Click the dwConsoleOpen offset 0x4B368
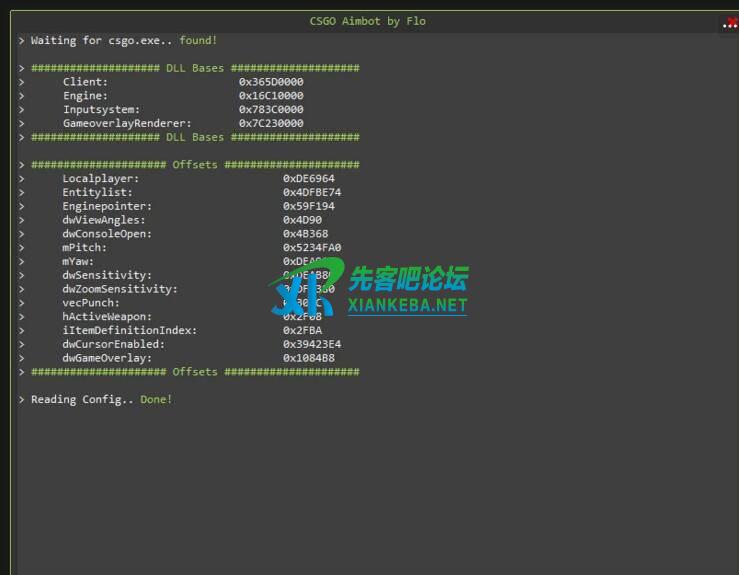739x575 pixels. 305,234
